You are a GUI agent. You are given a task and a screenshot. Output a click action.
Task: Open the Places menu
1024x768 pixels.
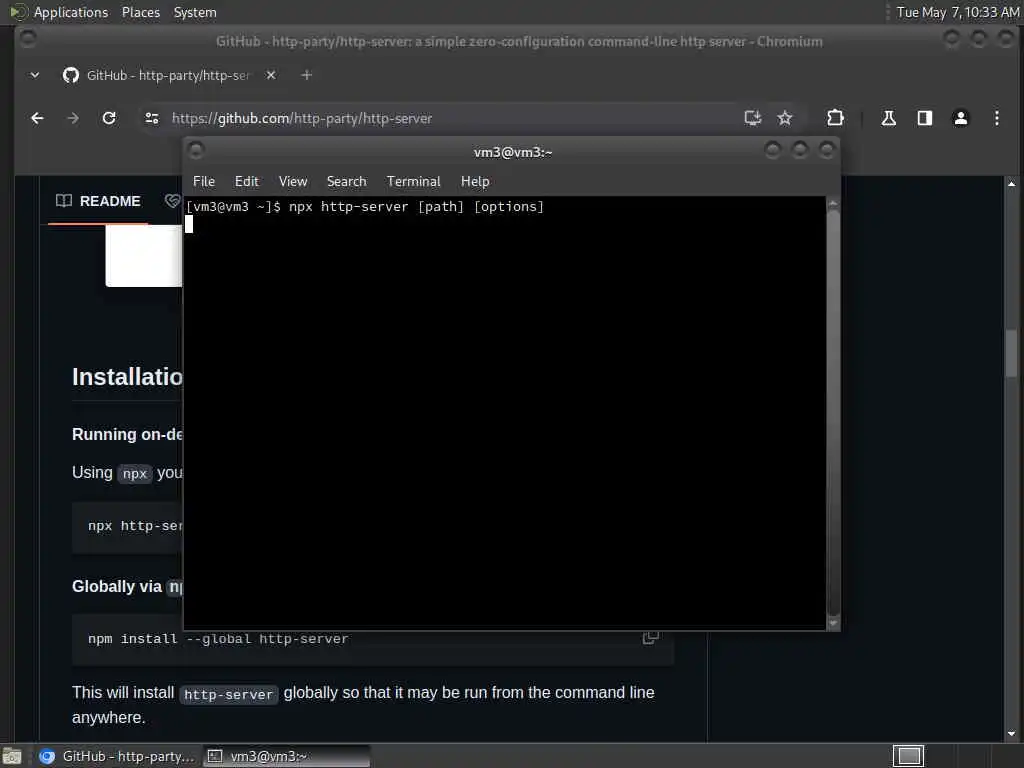tap(141, 12)
